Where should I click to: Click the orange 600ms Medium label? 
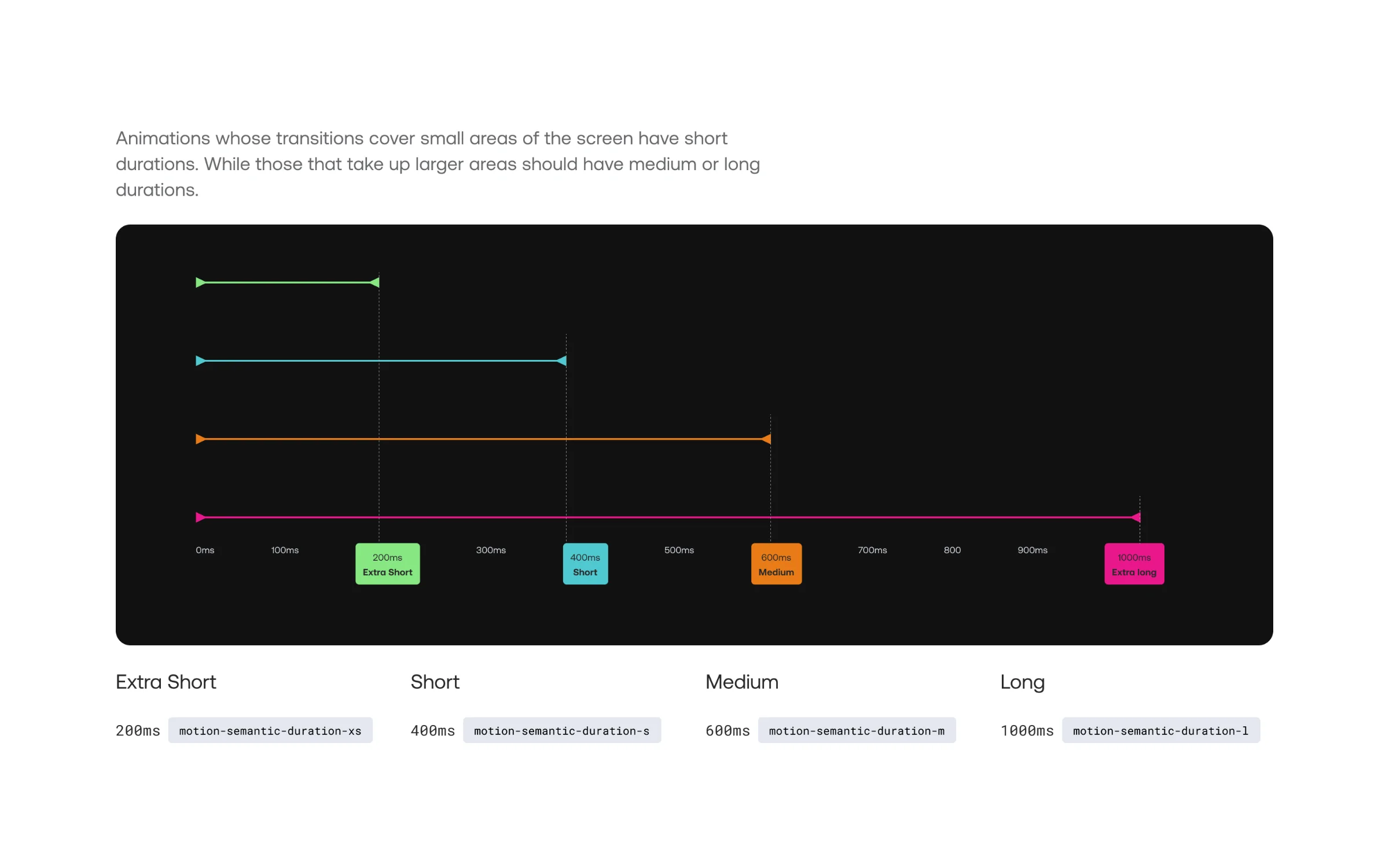[776, 564]
